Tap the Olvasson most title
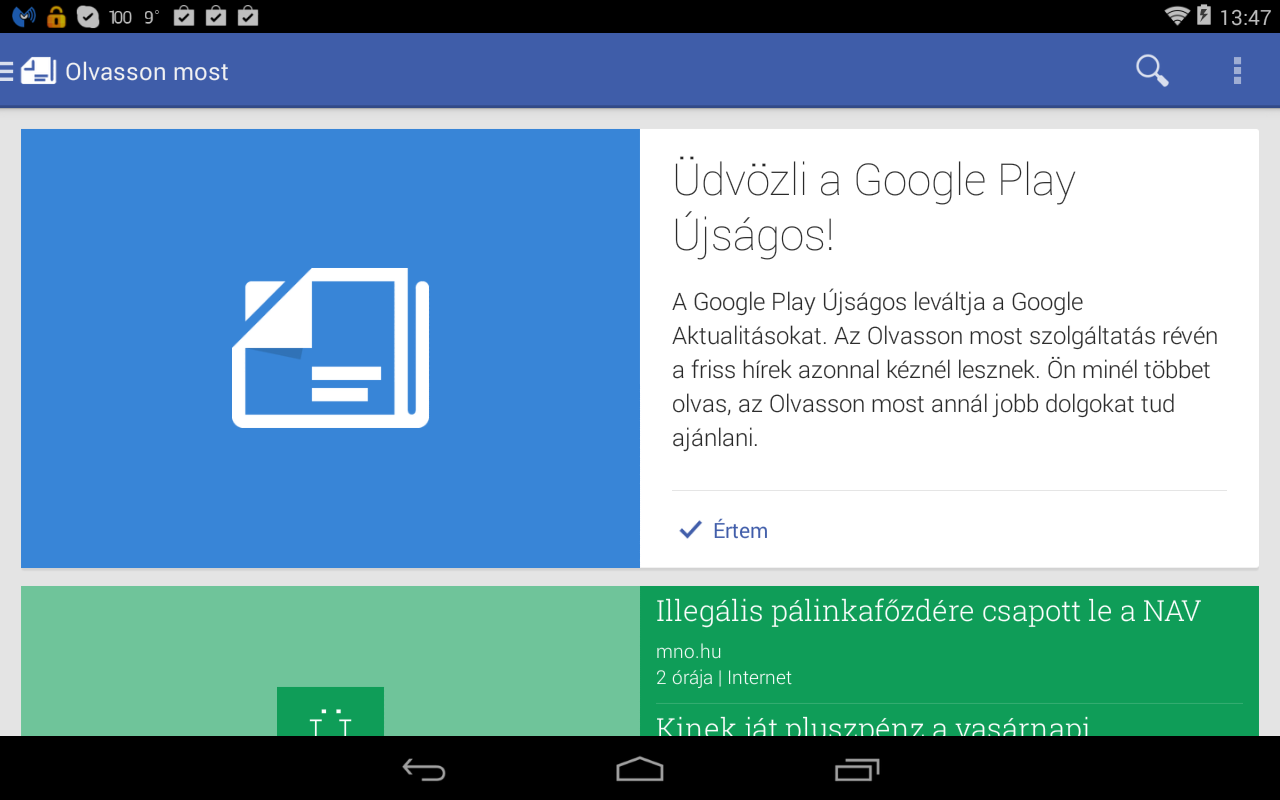1280x800 pixels. tap(147, 72)
